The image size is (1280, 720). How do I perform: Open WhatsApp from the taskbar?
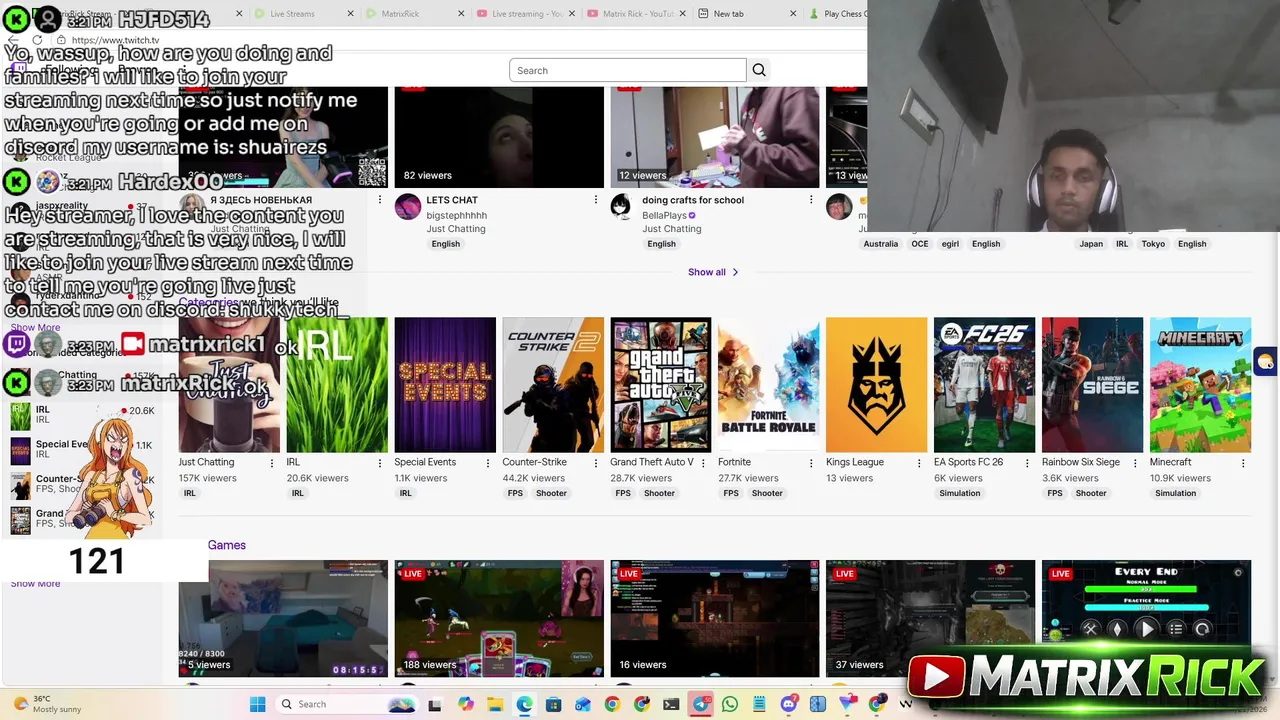(x=730, y=704)
